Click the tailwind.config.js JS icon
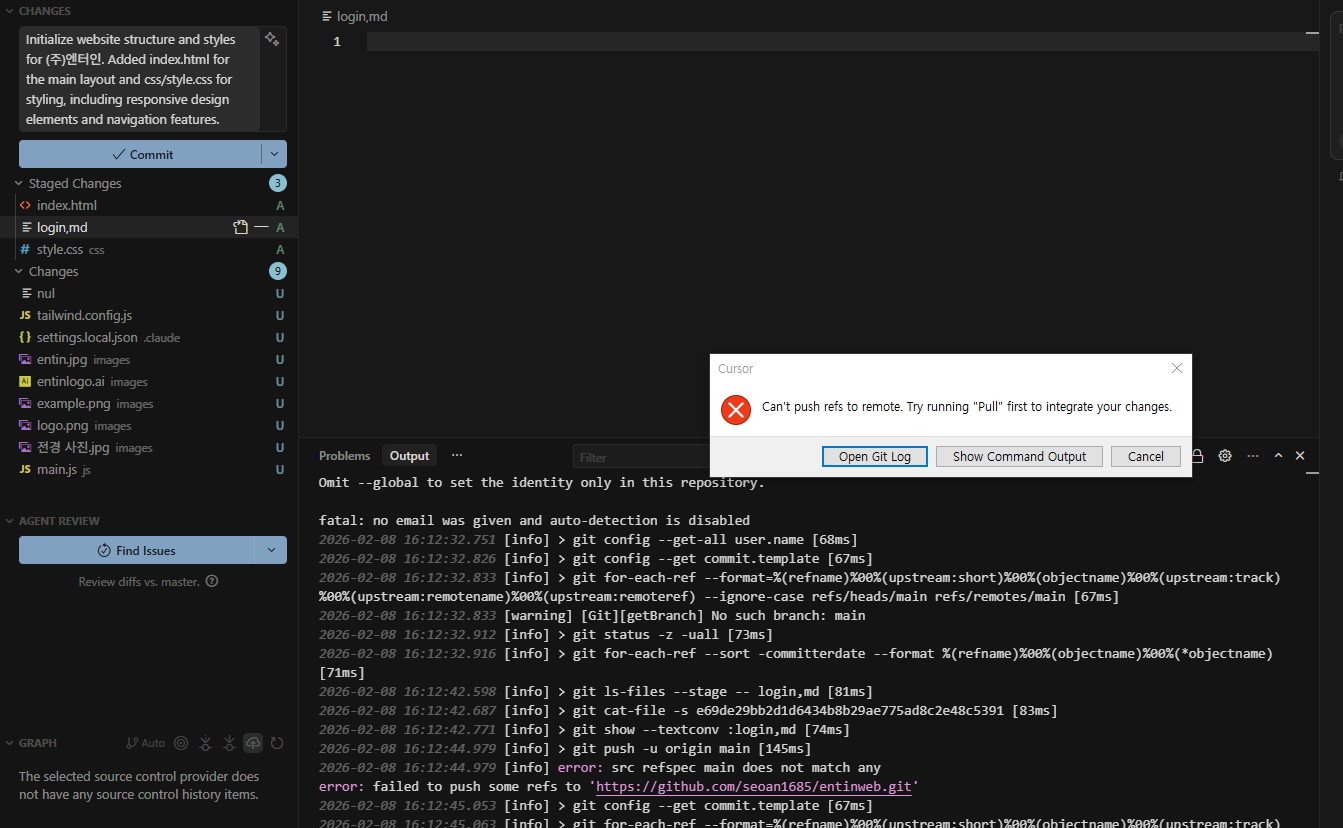 25,315
